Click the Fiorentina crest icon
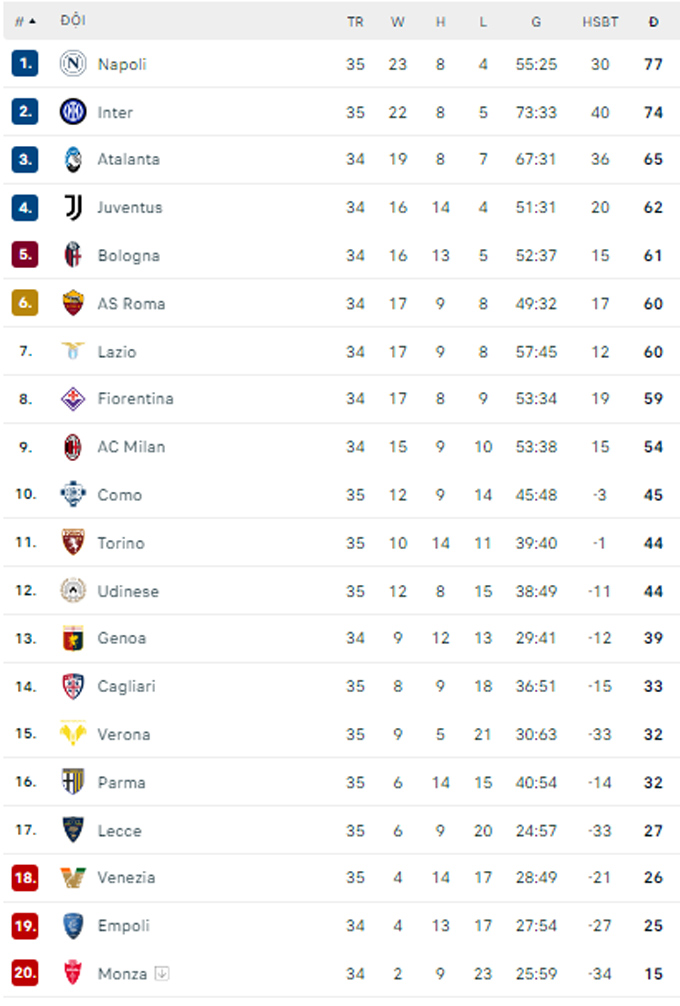 72,398
